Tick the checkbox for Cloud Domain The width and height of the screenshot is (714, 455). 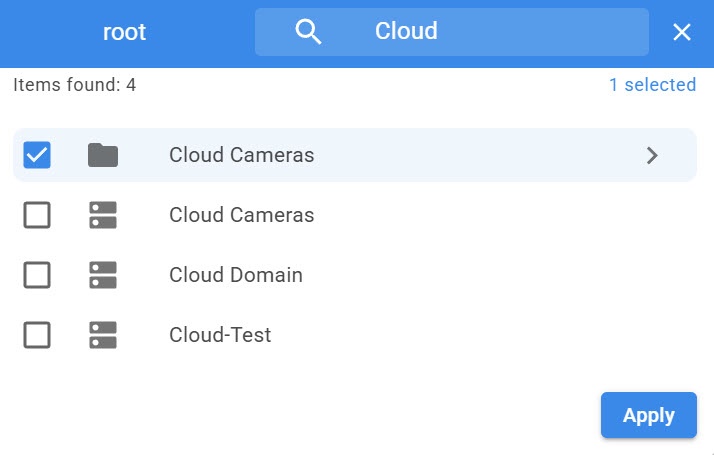tap(37, 275)
